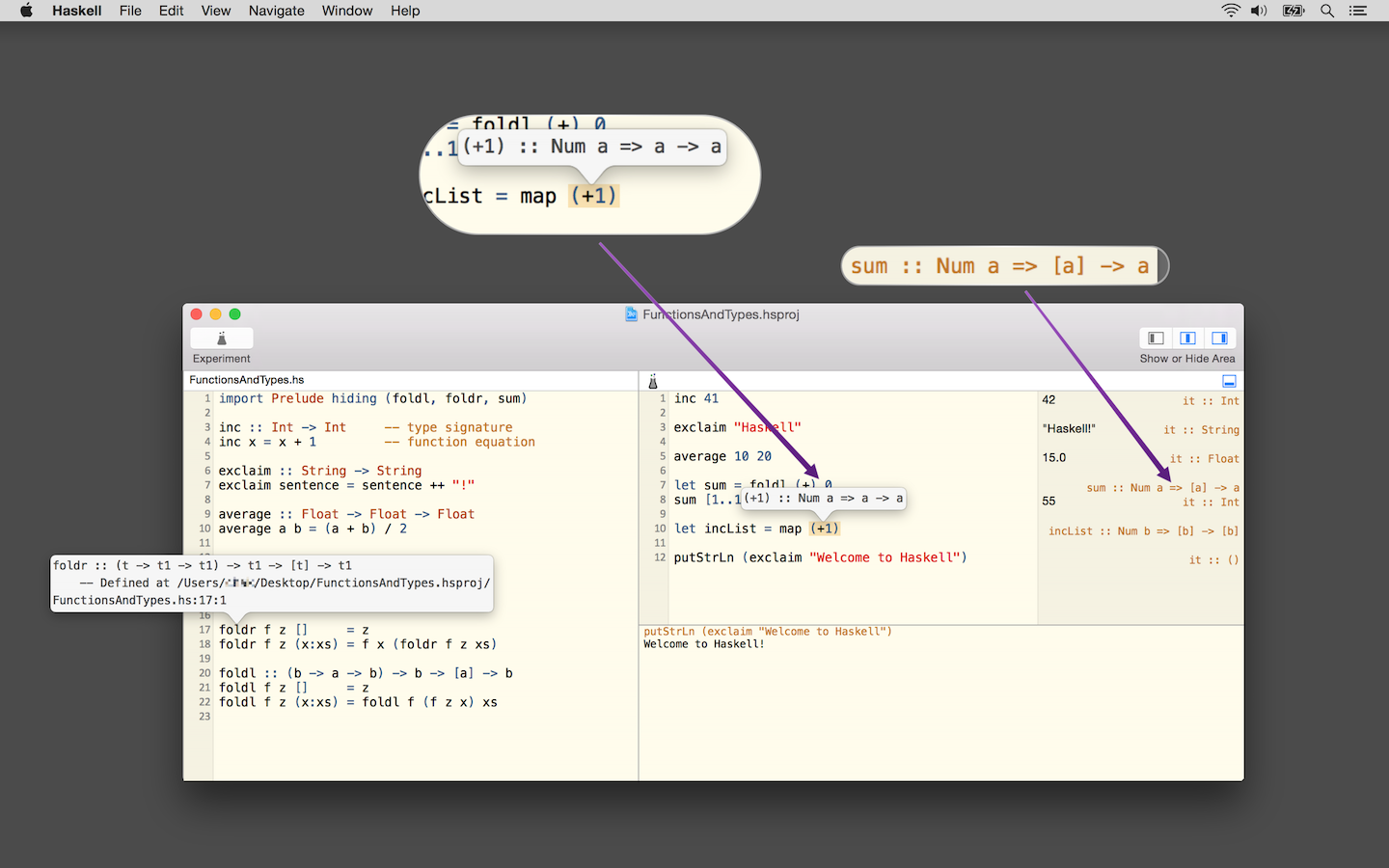Click the '-- function equation' comment
Screen dimensions: 1389x868
[459, 442]
